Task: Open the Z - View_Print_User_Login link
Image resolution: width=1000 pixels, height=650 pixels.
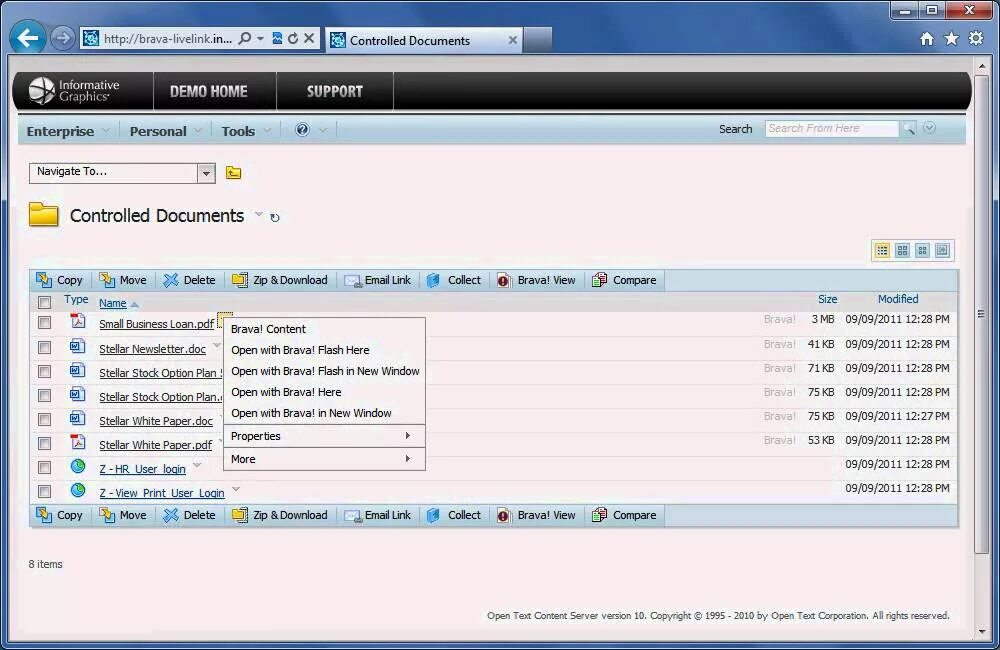Action: point(162,493)
